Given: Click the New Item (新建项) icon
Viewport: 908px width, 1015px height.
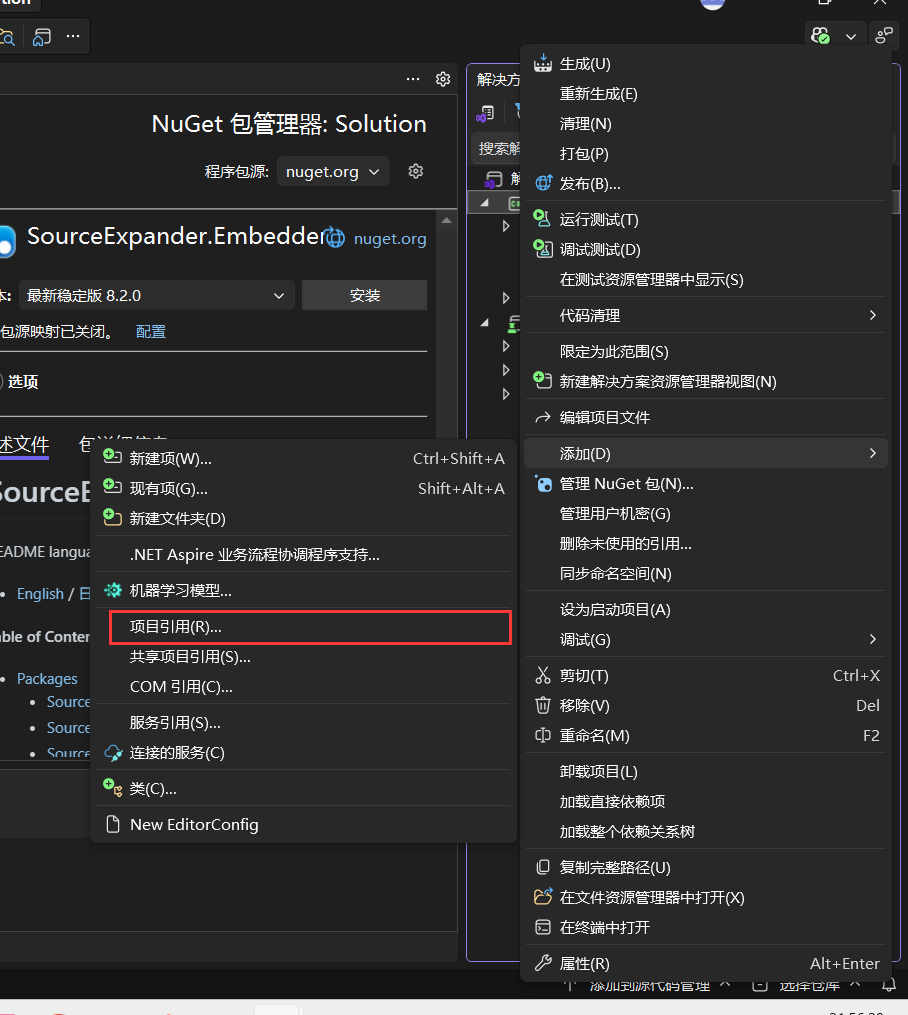Looking at the screenshot, I should (113, 456).
